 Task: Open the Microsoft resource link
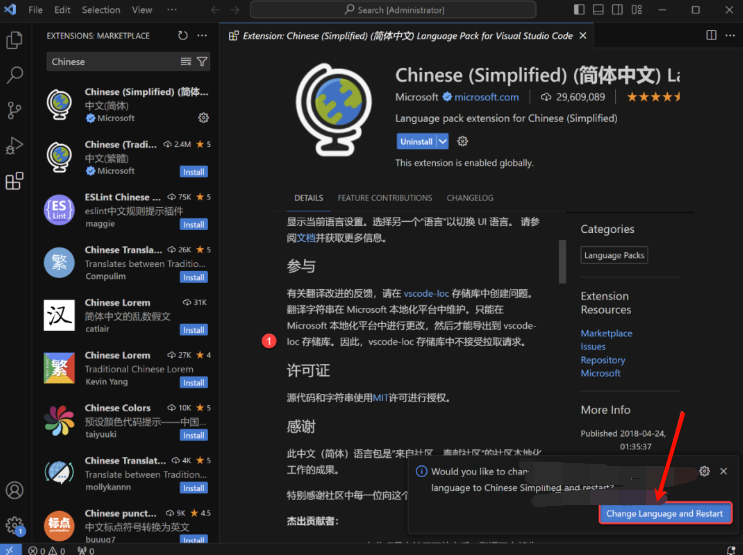pyautogui.click(x=600, y=373)
